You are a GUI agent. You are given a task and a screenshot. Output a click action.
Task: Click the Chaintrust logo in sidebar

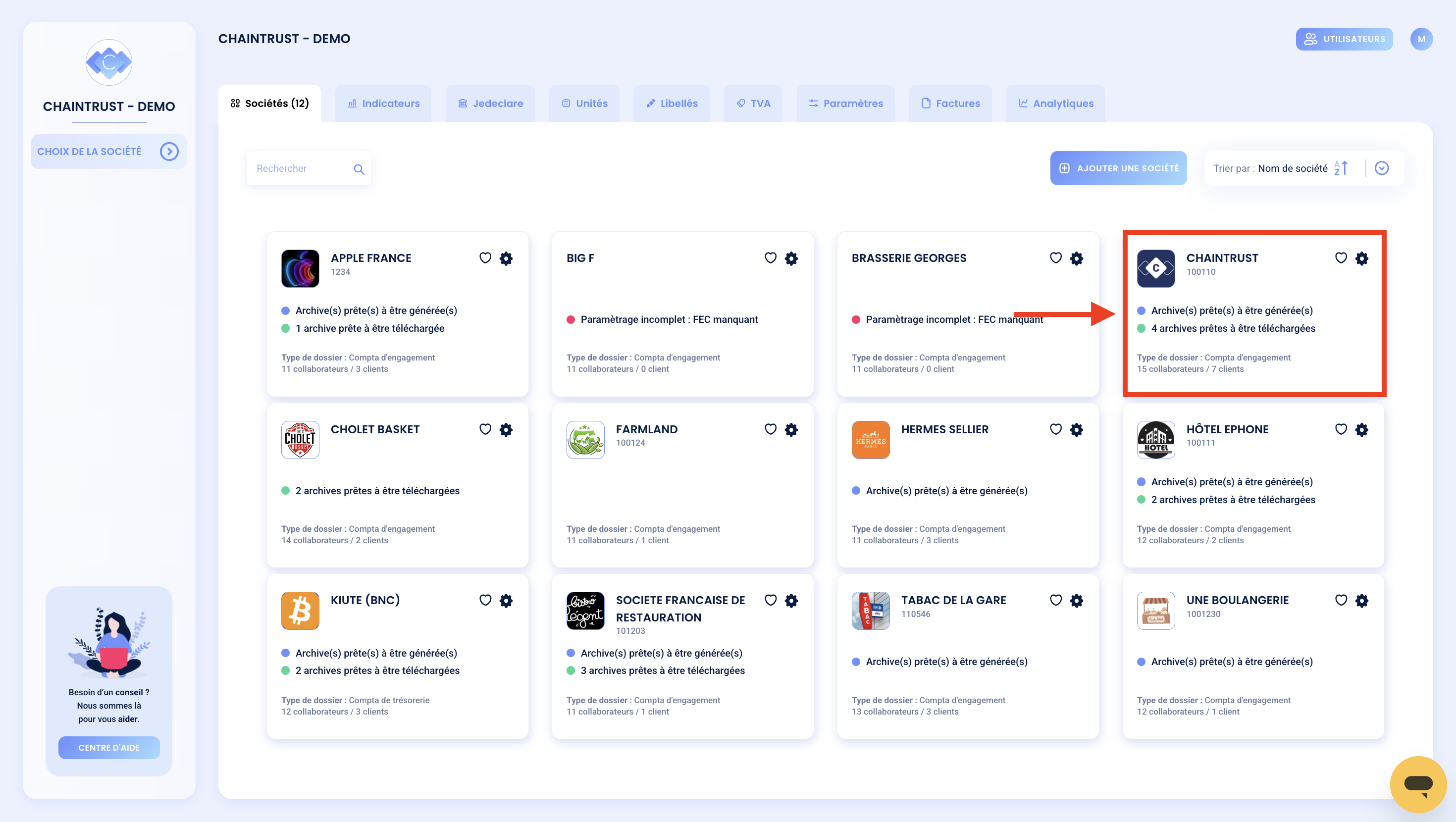click(x=109, y=62)
